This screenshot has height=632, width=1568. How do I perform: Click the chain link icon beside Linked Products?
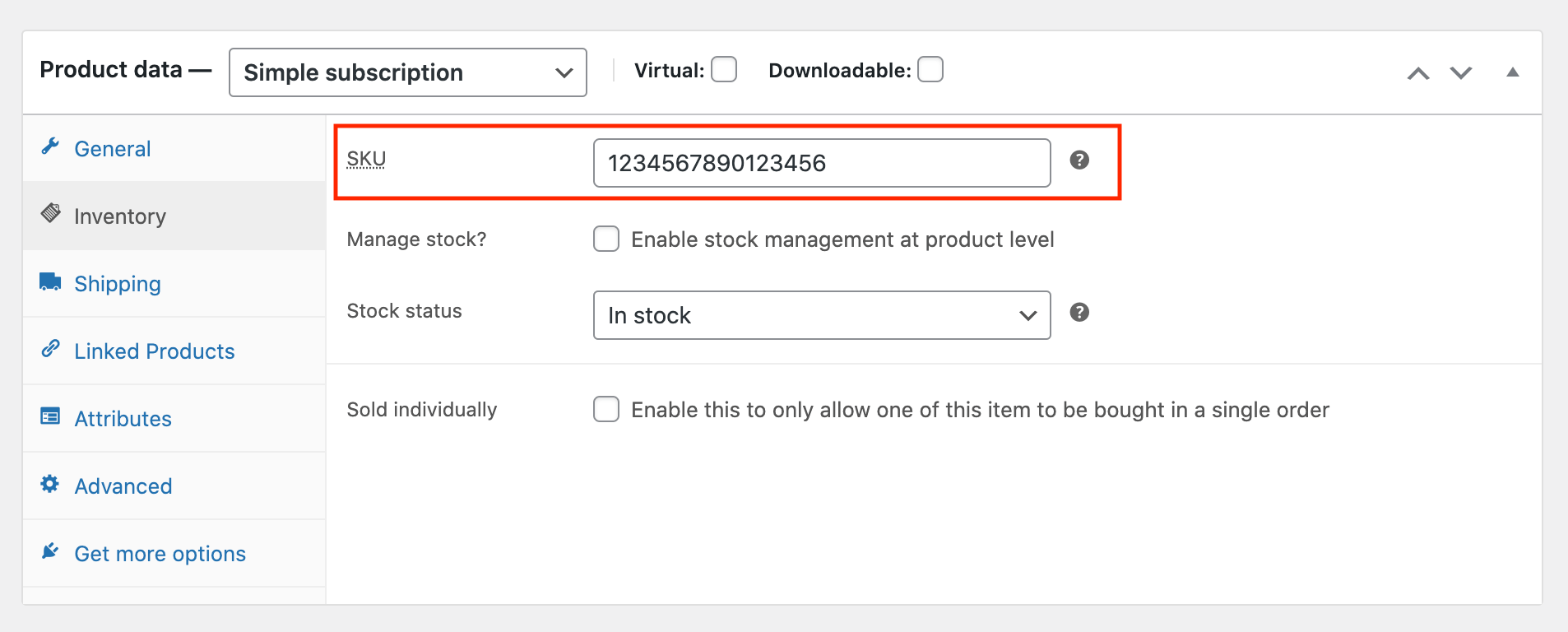pos(50,348)
